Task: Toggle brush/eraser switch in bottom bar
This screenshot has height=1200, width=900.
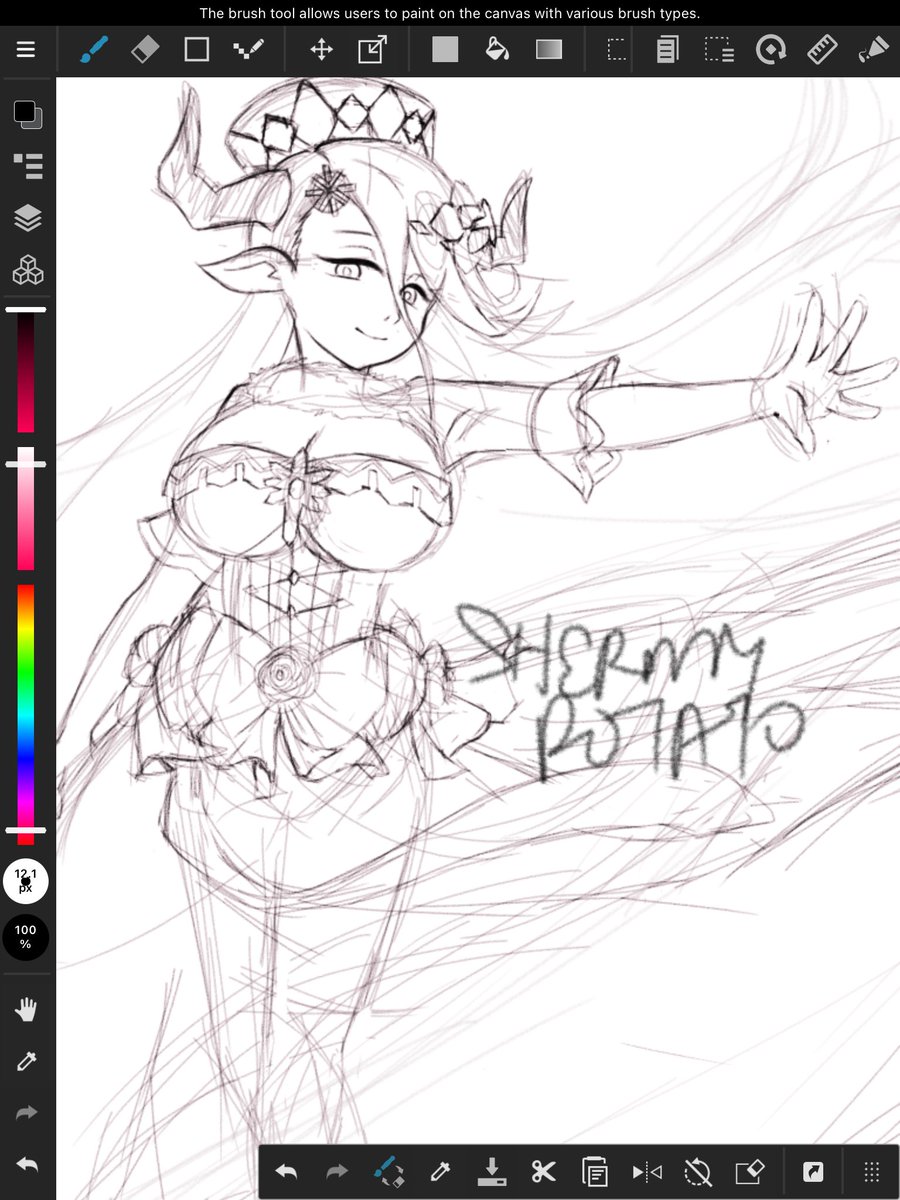Action: point(388,1171)
